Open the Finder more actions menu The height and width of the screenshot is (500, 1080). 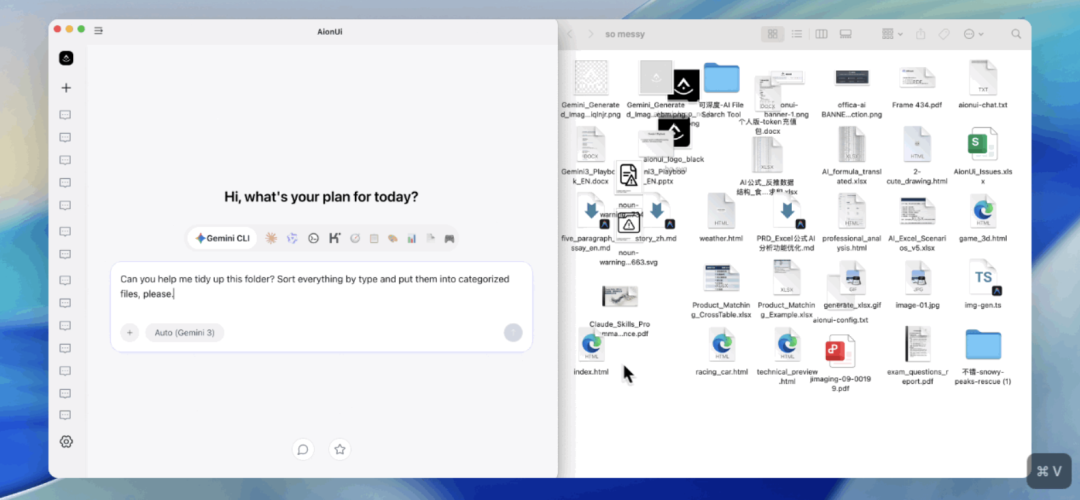(973, 34)
